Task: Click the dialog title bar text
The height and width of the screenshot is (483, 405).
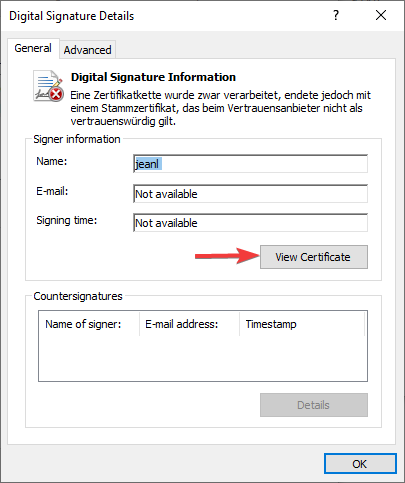Action: point(71,16)
